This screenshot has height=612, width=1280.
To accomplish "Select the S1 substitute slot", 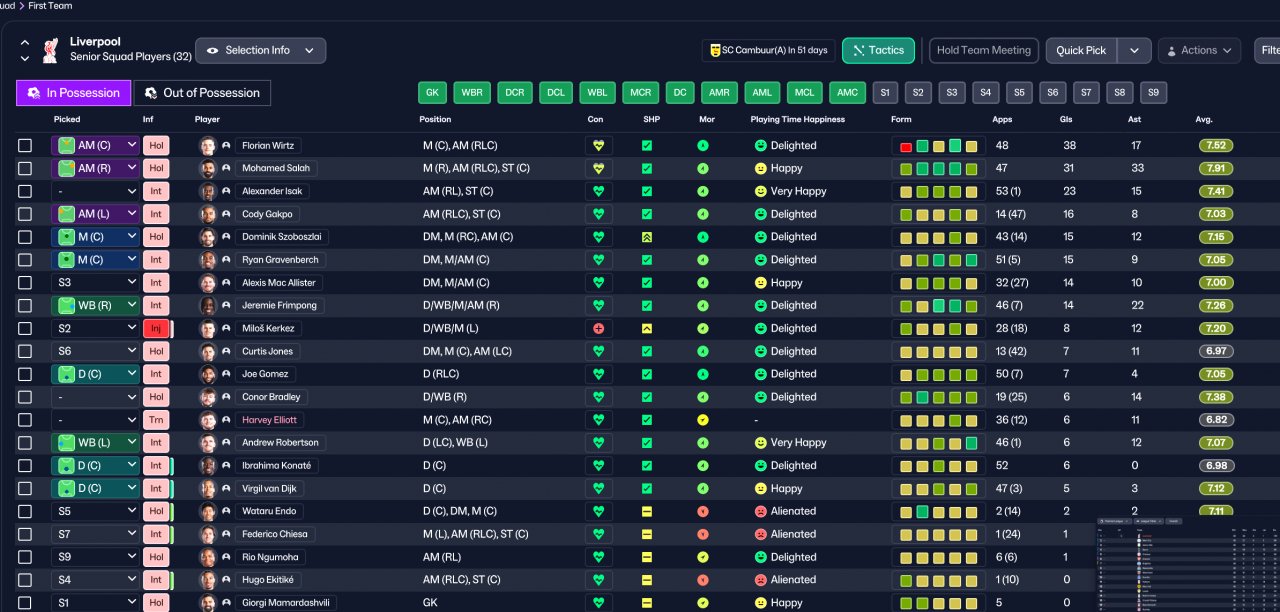I will (885, 93).
